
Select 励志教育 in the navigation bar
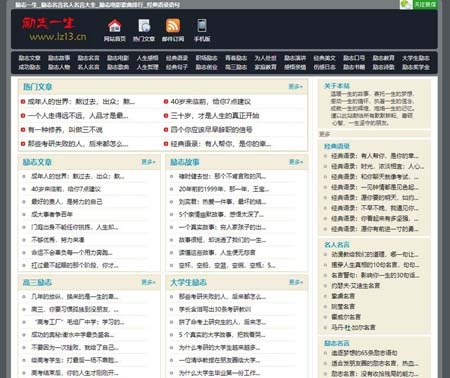click(383, 58)
